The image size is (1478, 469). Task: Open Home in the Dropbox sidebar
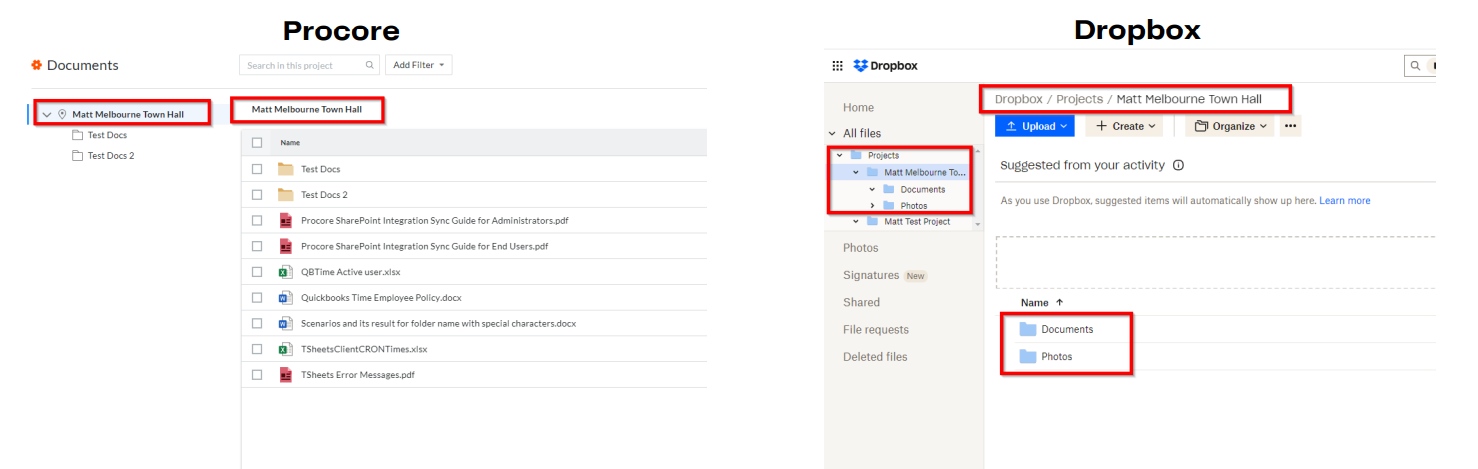click(x=858, y=107)
